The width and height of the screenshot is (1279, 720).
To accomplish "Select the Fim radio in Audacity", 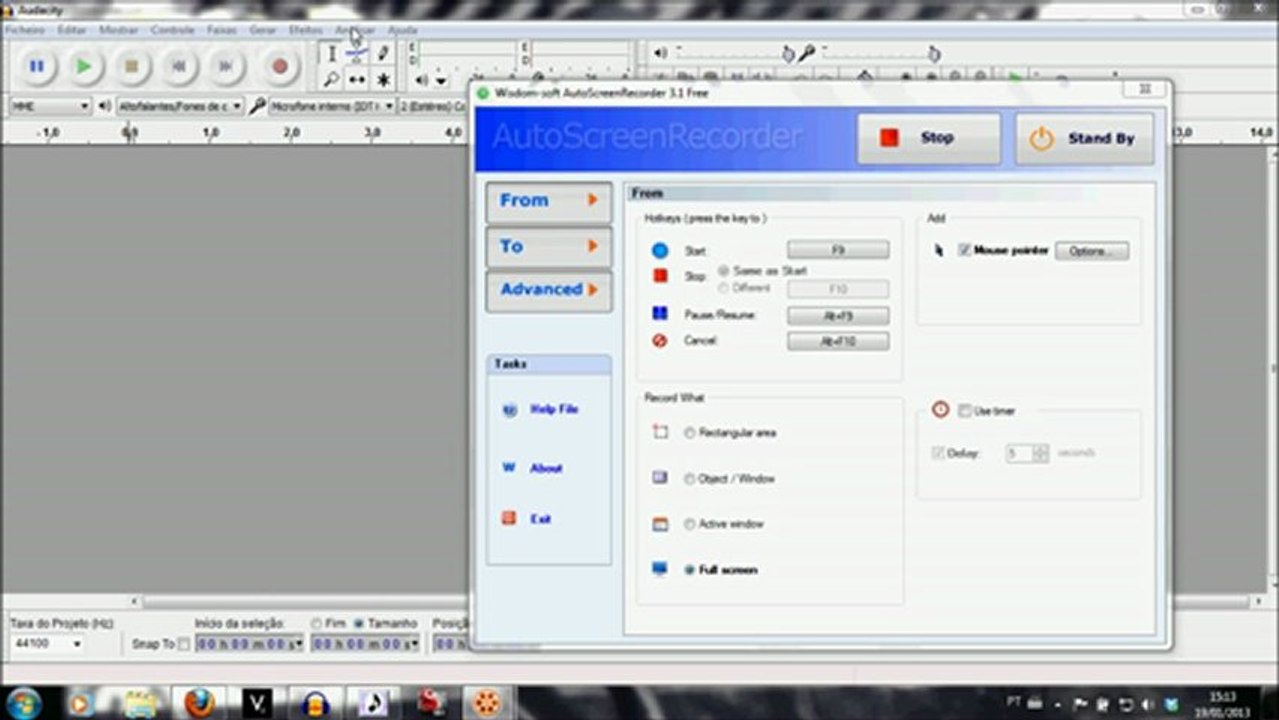I will click(316, 623).
